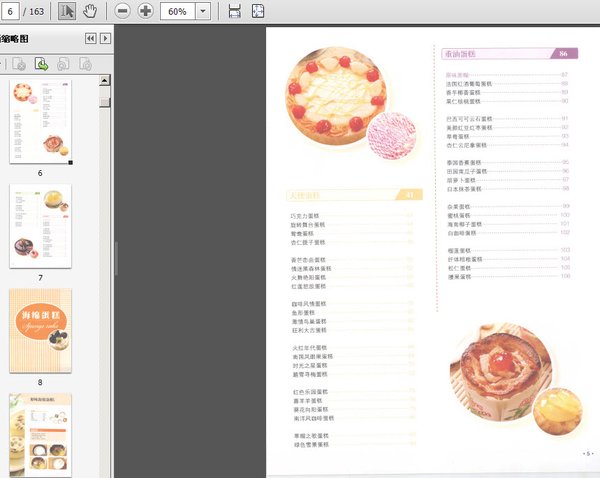600x478 pixels.
Task: Expand the thumbnails panel with right arrow
Action: [106, 38]
